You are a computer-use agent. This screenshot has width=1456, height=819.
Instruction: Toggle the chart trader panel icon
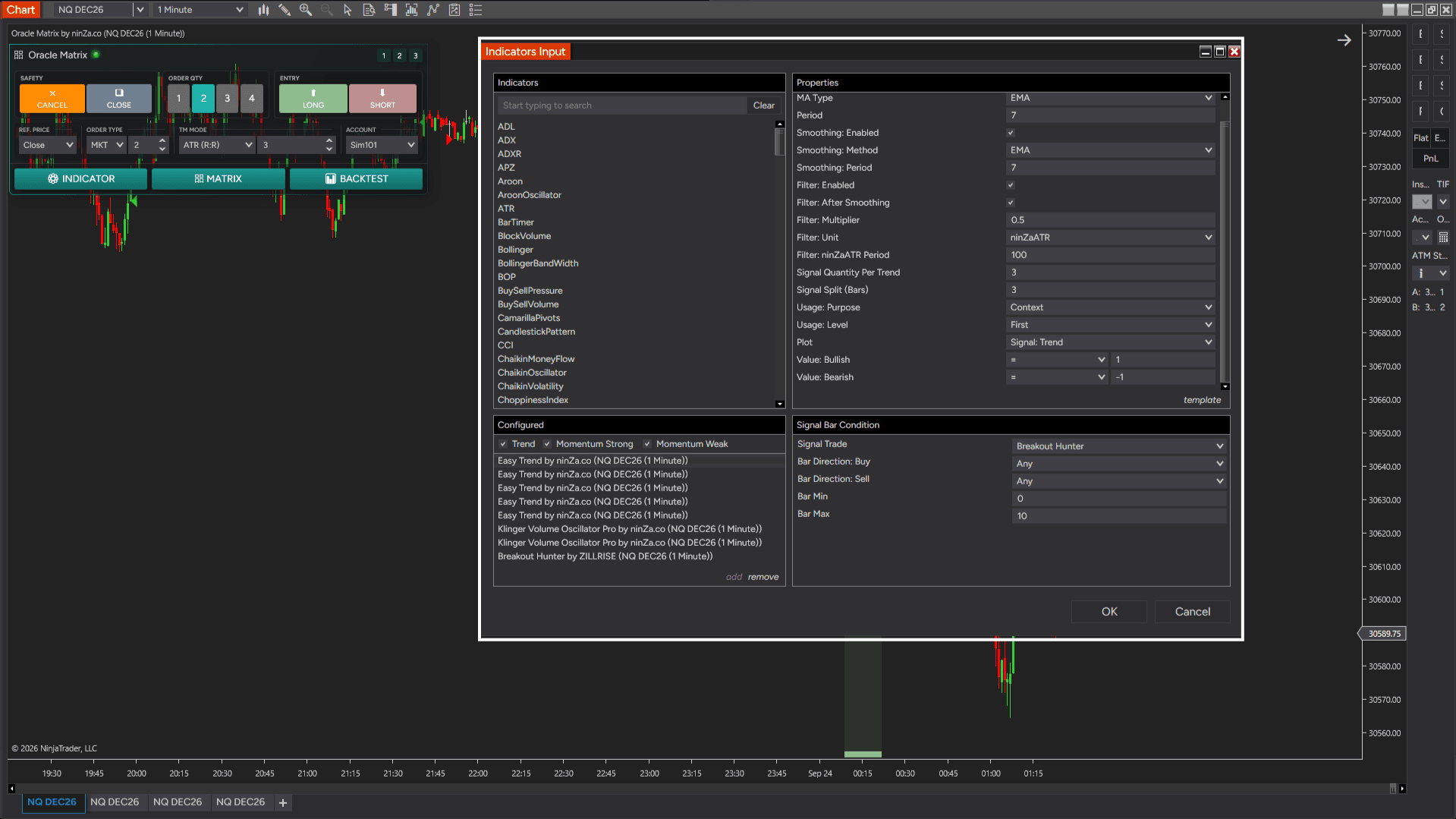click(x=390, y=10)
